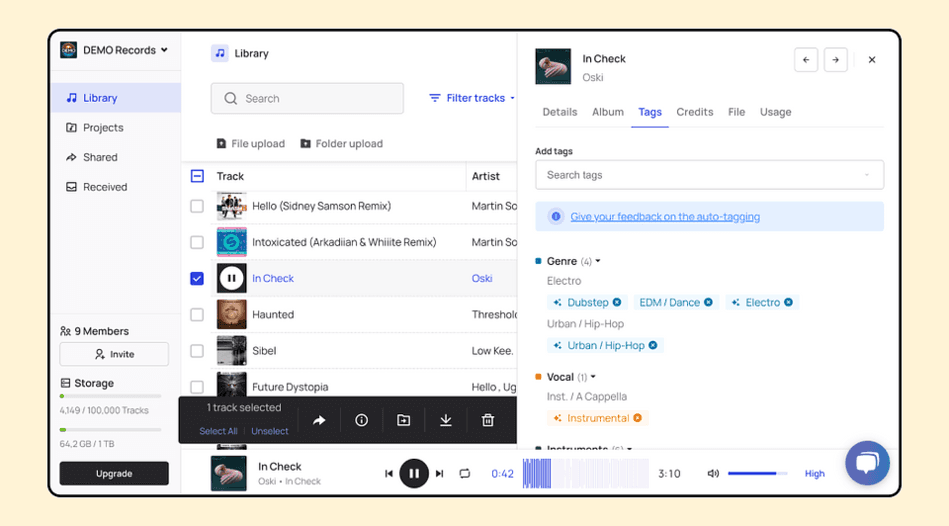Toggle the select-all checkbox in the Track header
949x526 pixels.
197,176
